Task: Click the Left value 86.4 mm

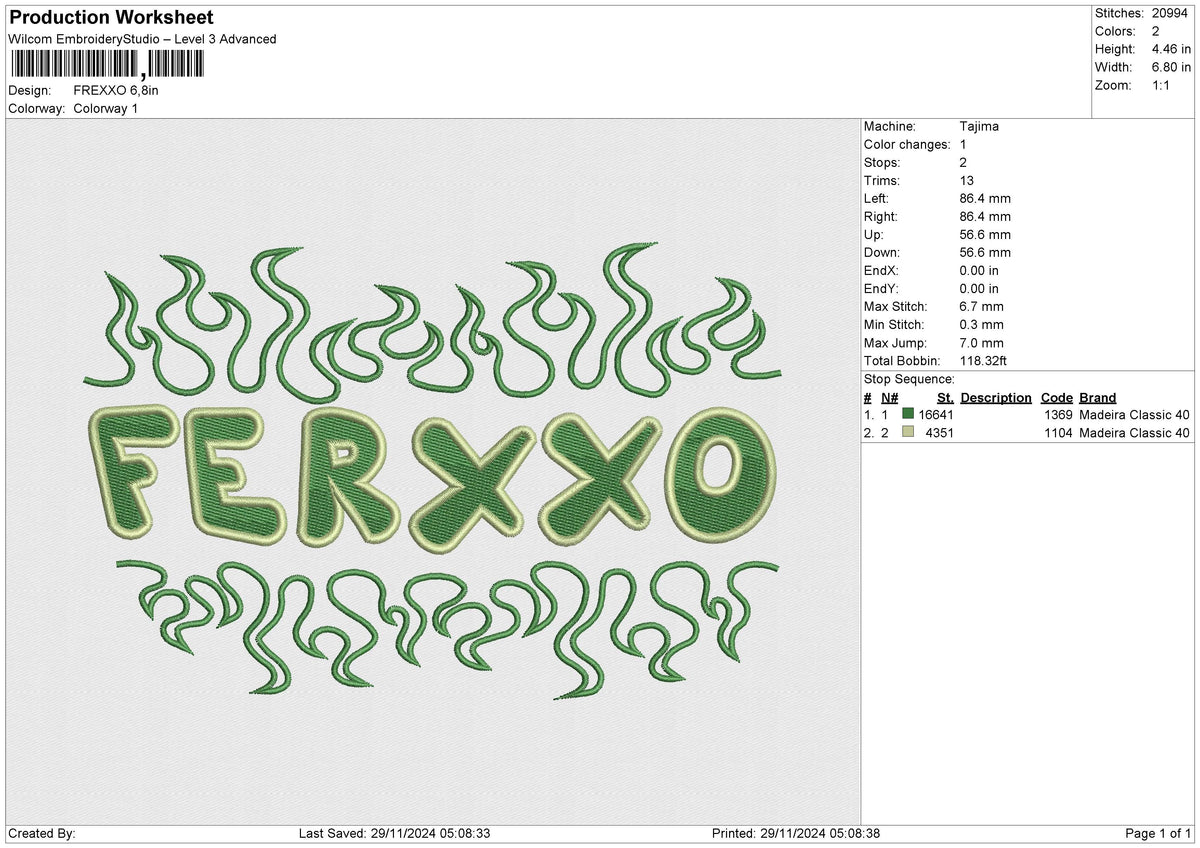Action: click(985, 199)
